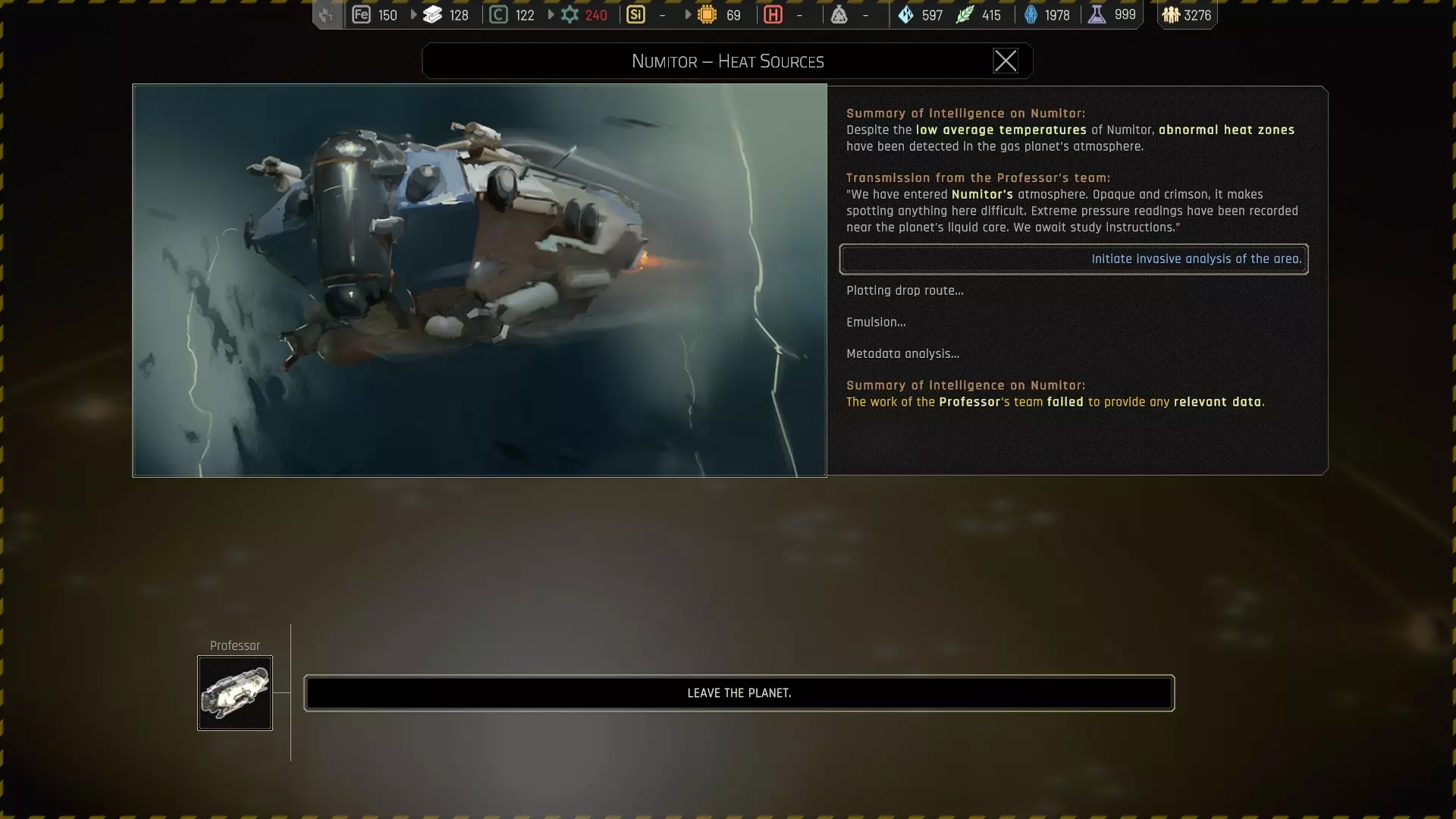Click the hydrogen (H) resource icon
The height and width of the screenshot is (819, 1456).
point(773,14)
